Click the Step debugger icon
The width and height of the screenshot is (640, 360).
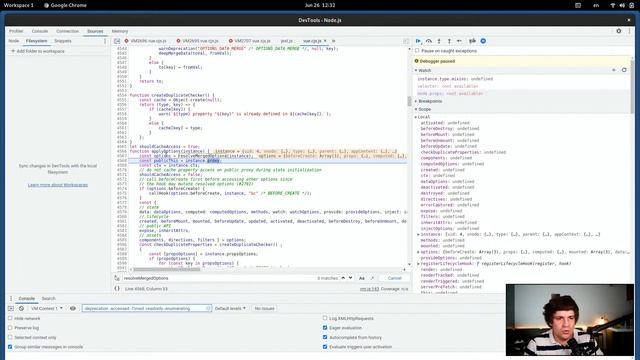click(x=459, y=41)
